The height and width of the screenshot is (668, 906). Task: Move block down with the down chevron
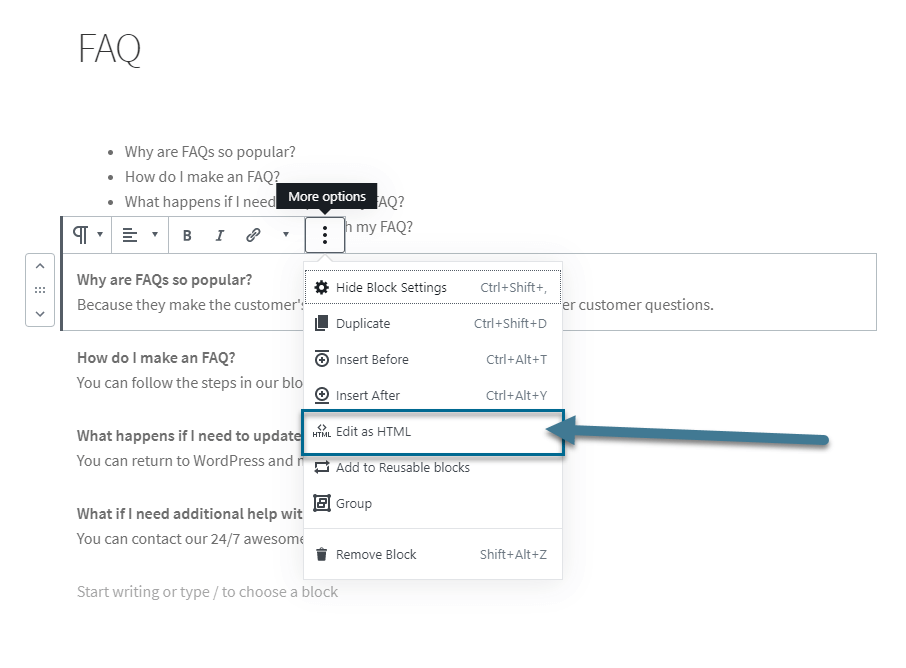click(x=39, y=313)
